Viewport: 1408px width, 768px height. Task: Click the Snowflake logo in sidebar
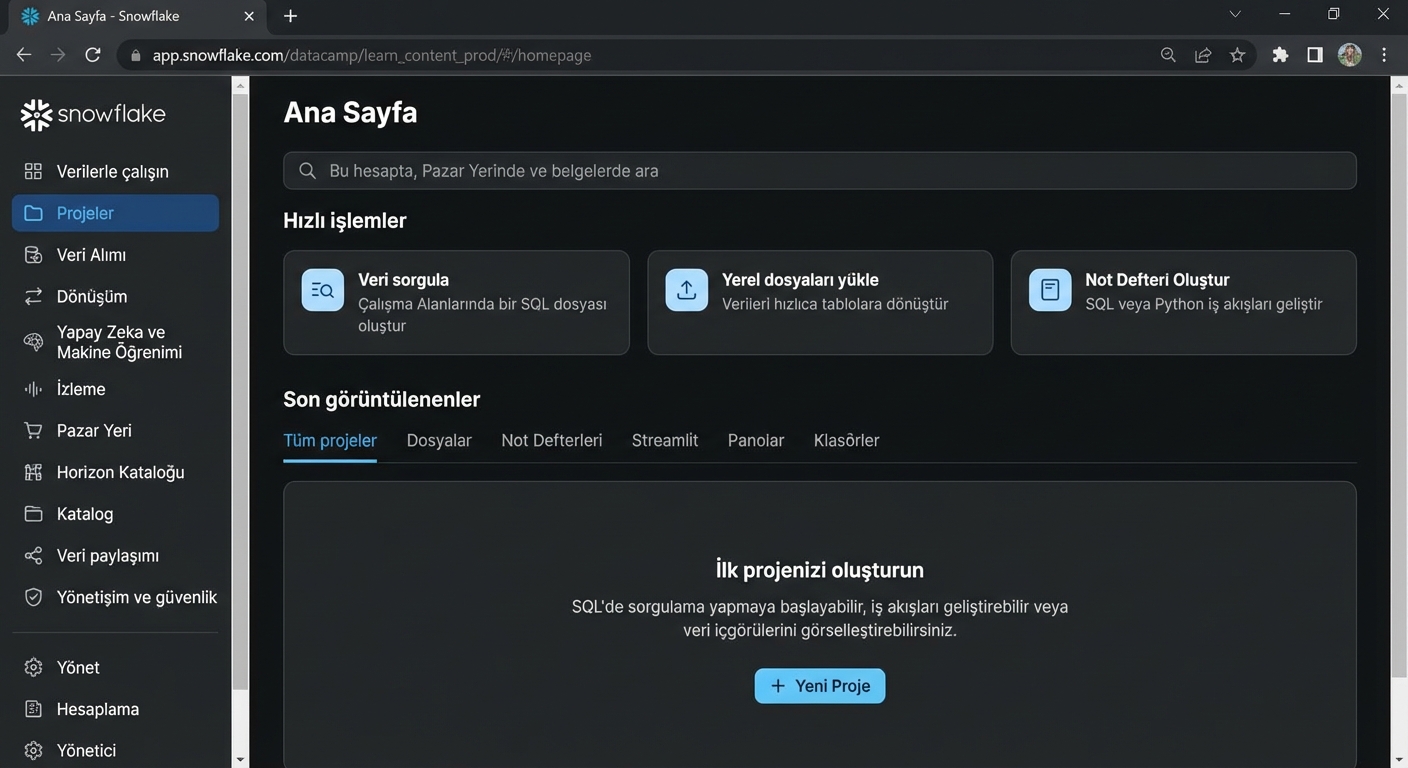click(93, 115)
